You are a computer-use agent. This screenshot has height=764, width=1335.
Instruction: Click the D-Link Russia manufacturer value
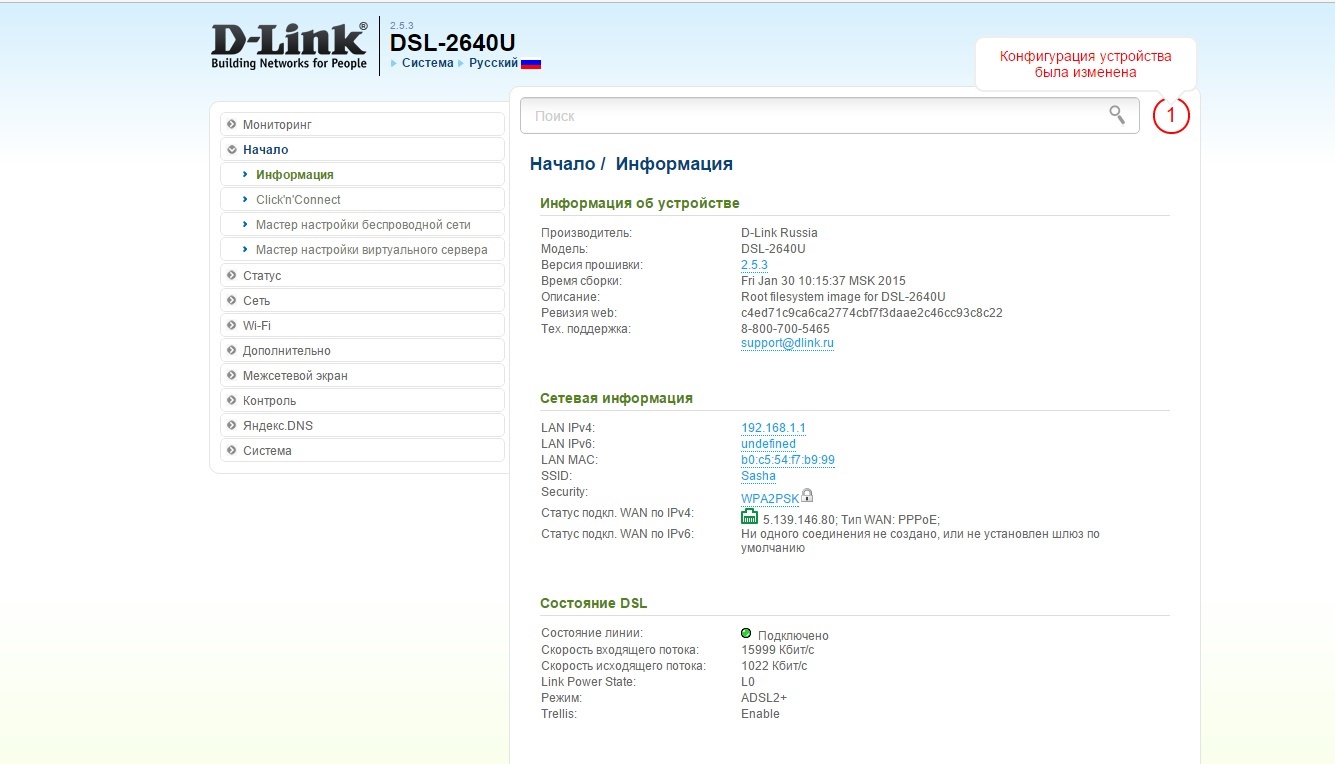779,233
